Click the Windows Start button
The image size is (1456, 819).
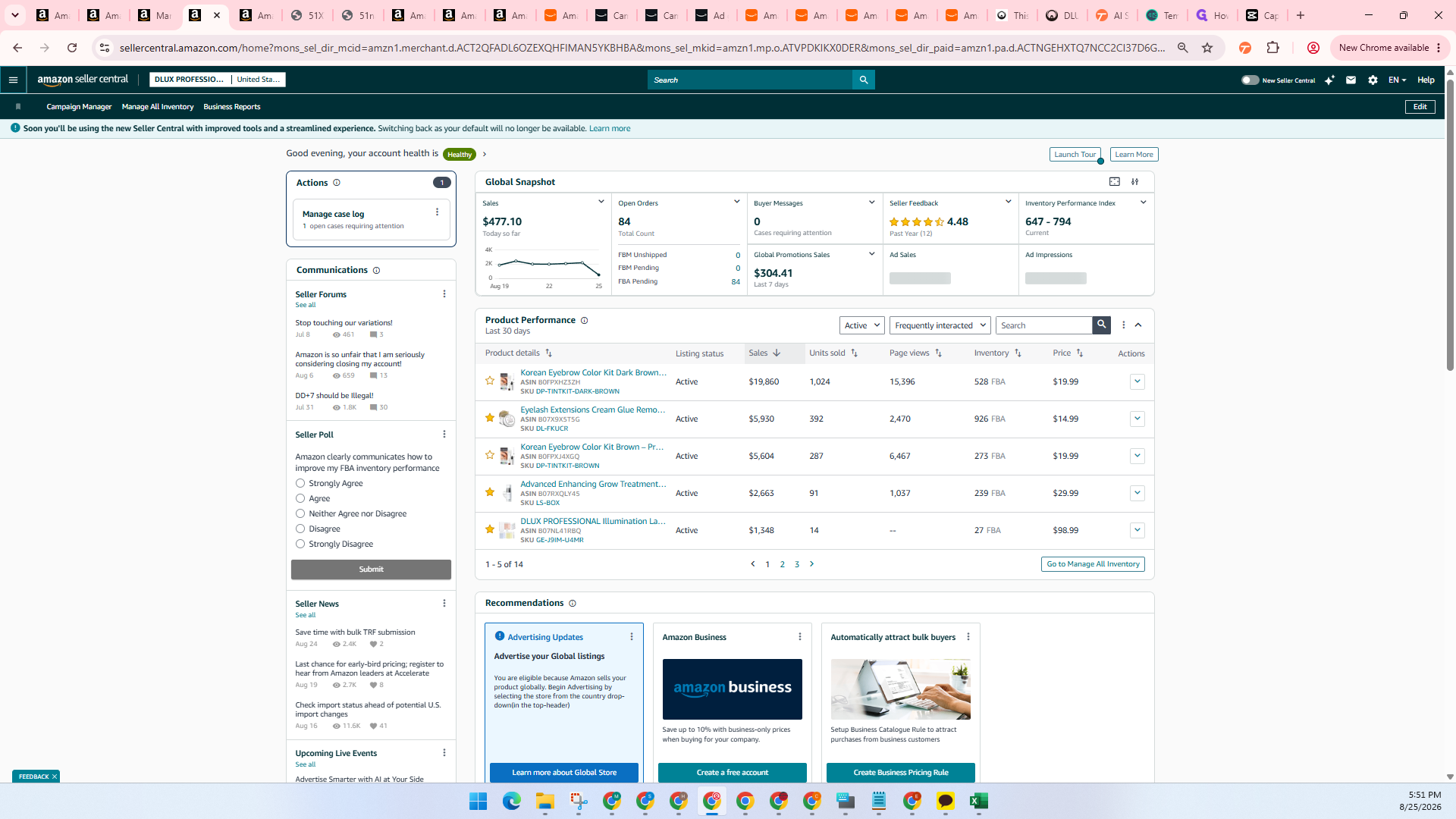pos(478,802)
